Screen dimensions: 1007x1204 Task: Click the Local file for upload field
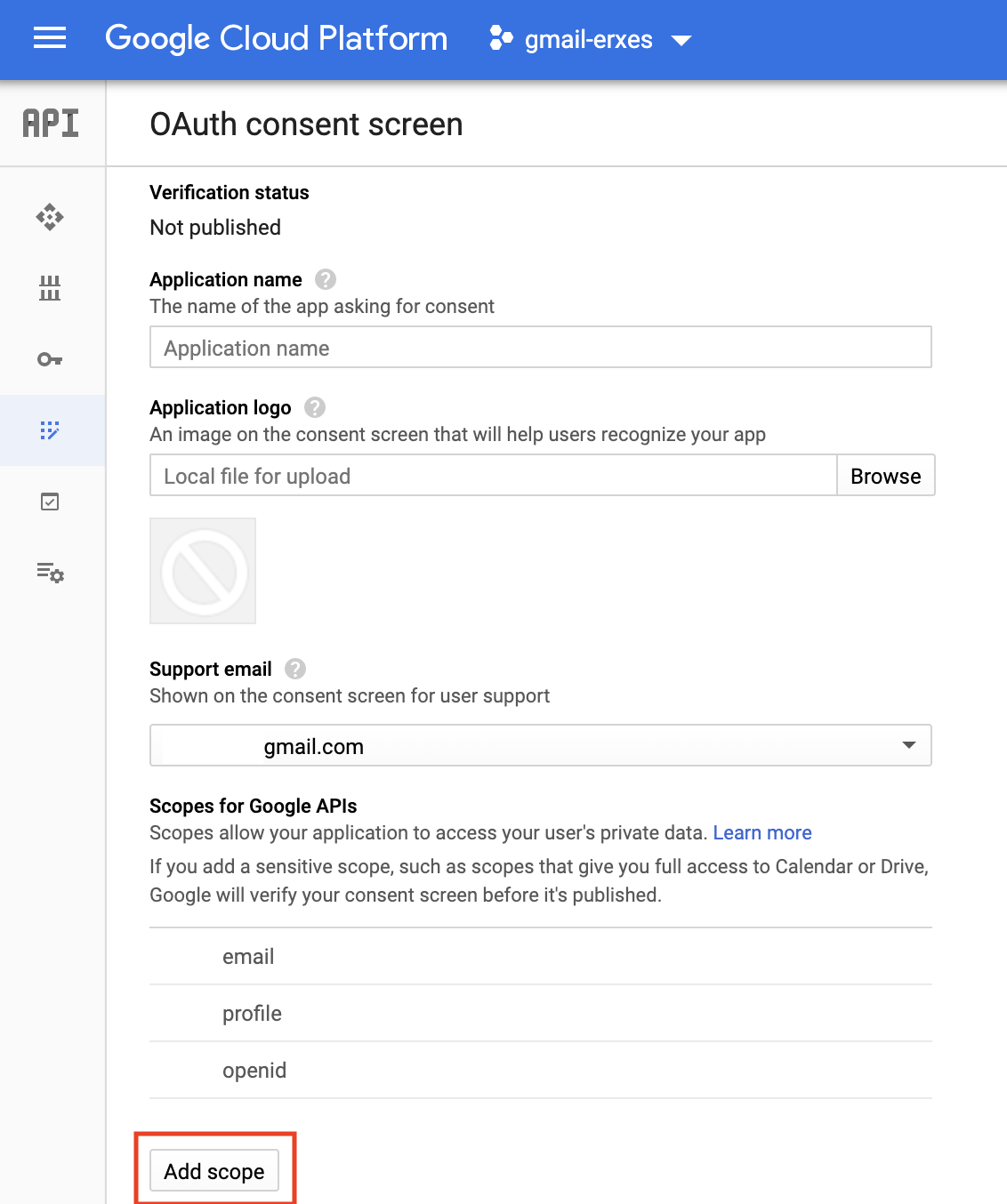pos(493,476)
